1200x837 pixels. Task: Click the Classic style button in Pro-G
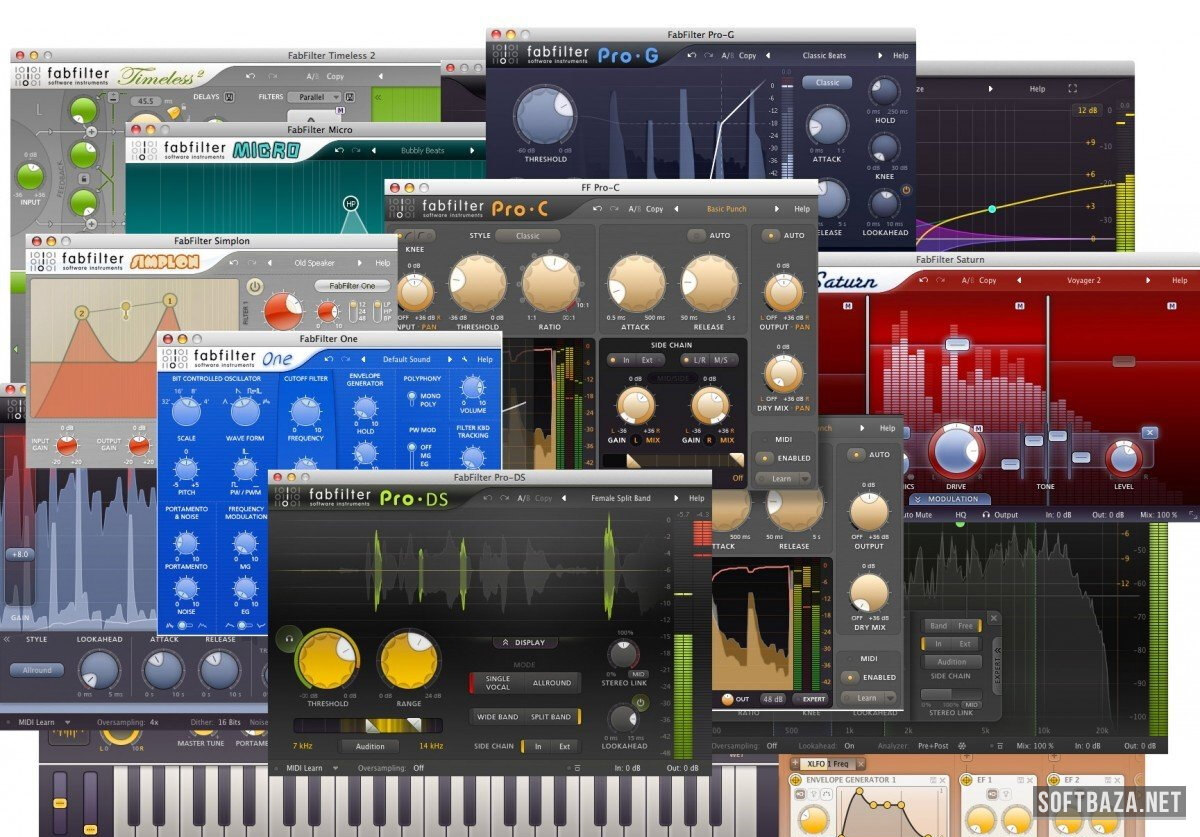[827, 82]
